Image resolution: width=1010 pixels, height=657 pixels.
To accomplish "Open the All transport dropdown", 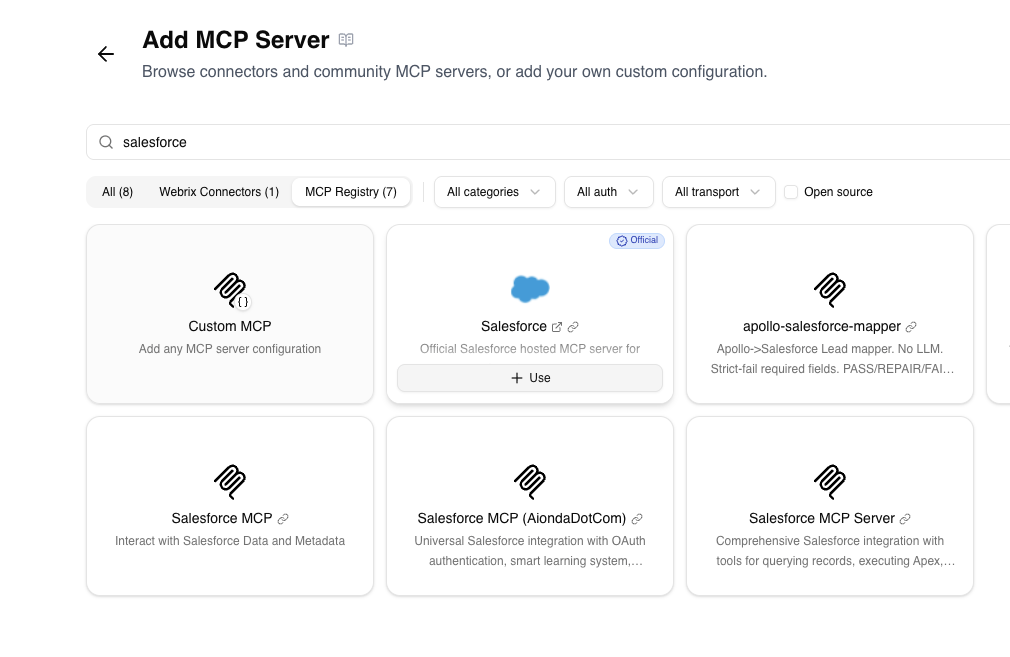I will pos(719,192).
